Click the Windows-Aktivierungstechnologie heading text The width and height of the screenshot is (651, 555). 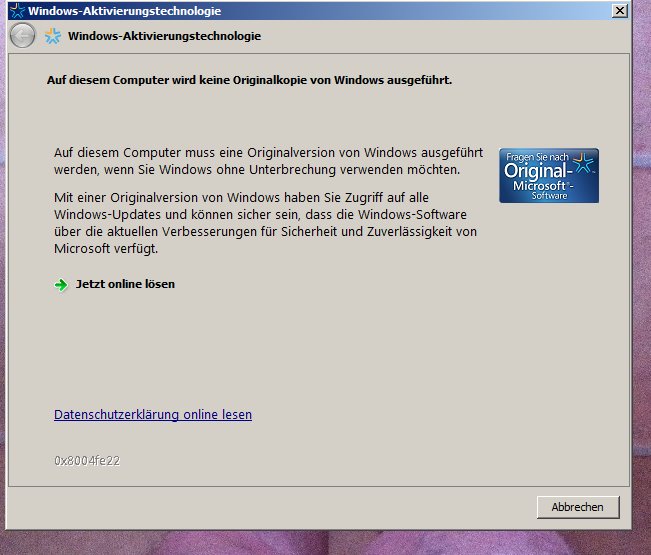point(164,36)
